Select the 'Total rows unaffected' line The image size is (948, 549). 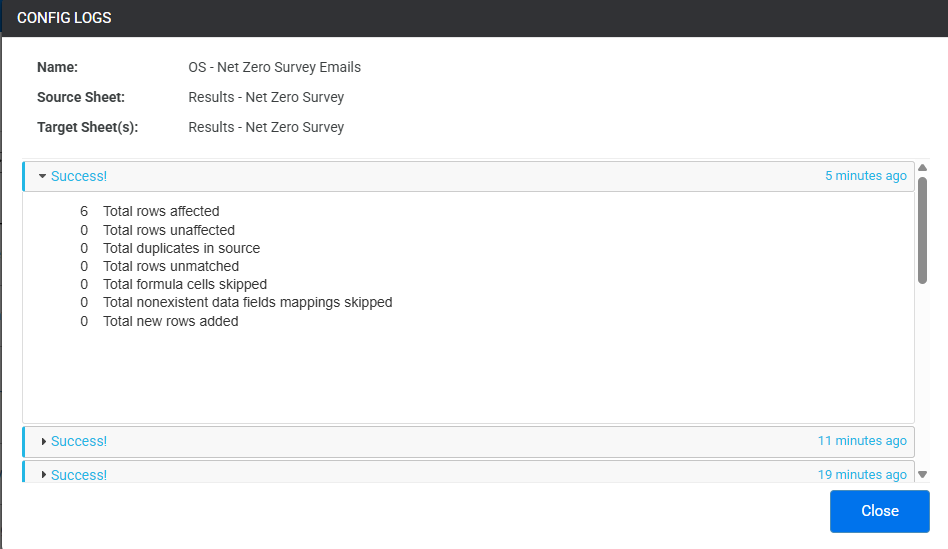157,230
